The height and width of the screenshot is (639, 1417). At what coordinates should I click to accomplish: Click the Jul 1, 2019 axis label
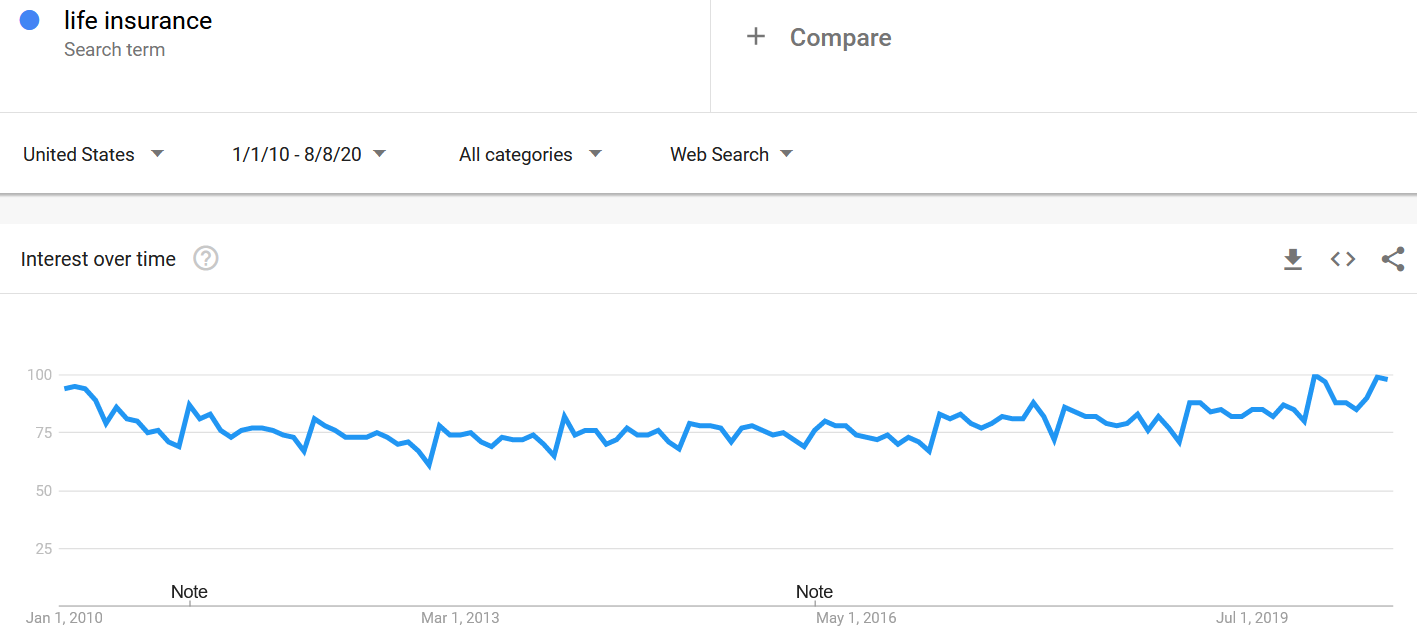click(1252, 618)
